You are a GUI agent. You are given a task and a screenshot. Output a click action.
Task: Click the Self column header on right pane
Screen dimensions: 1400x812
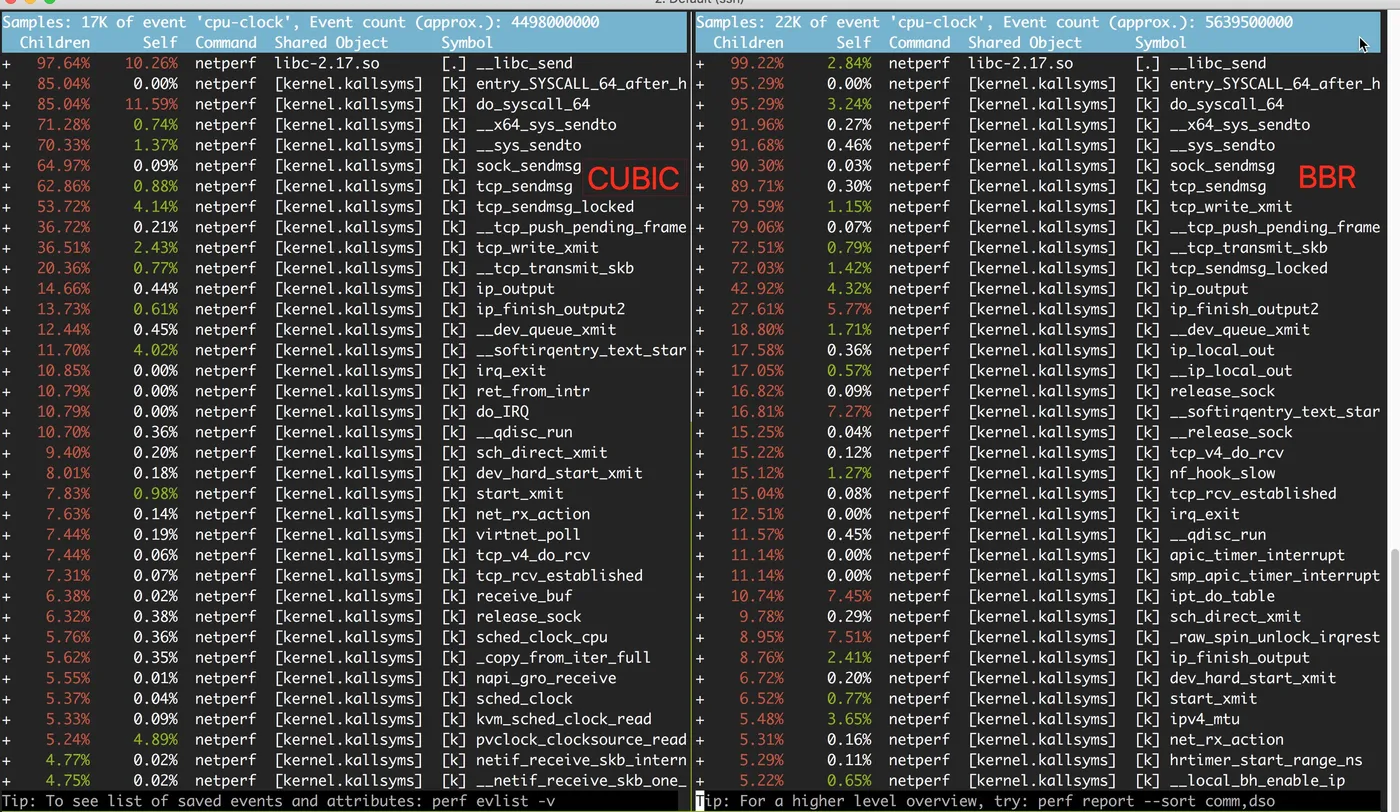(853, 42)
